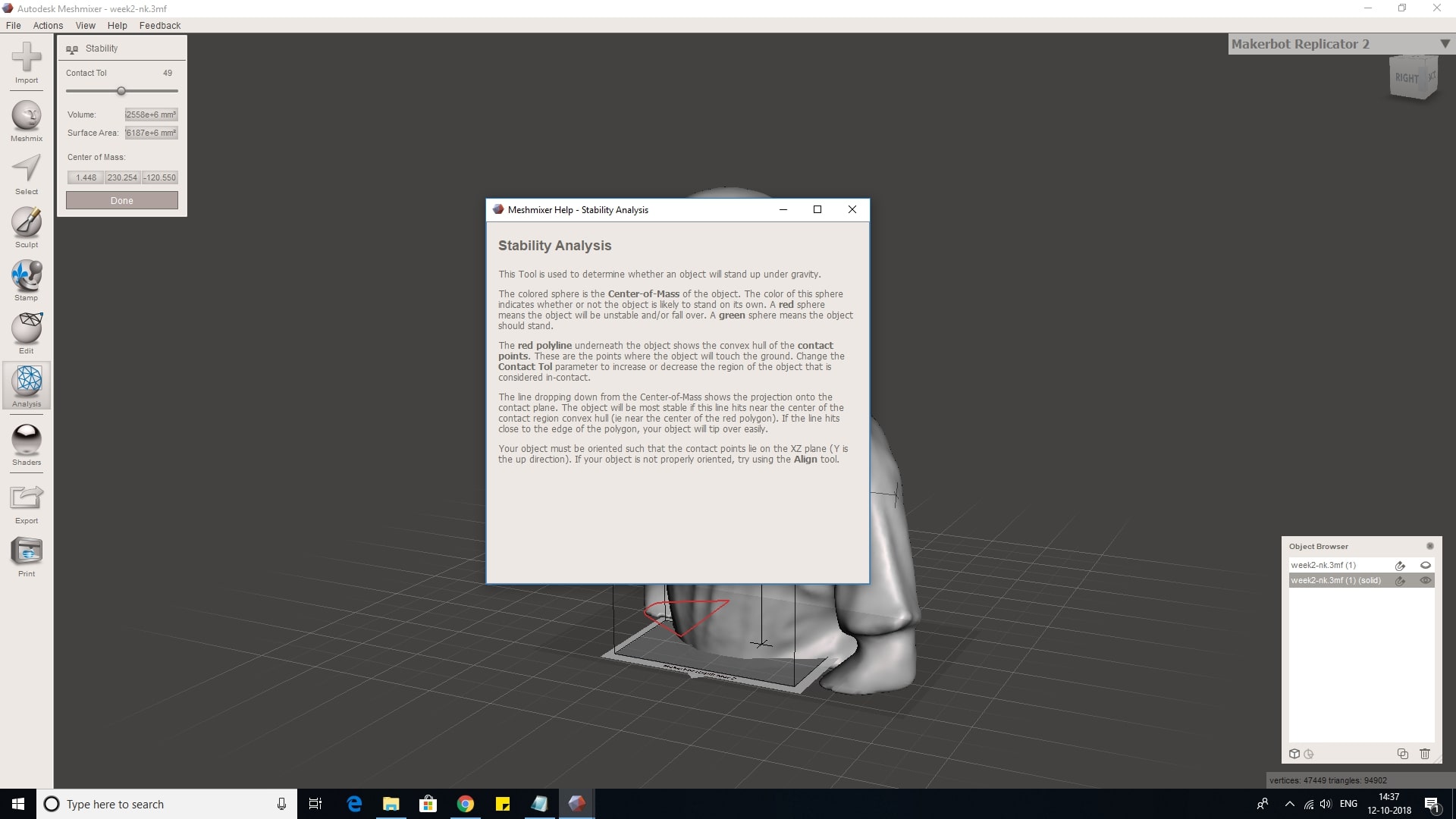The image size is (1456, 819).
Task: Hide the week2-nk.3mf (1) object
Action: (x=1425, y=566)
